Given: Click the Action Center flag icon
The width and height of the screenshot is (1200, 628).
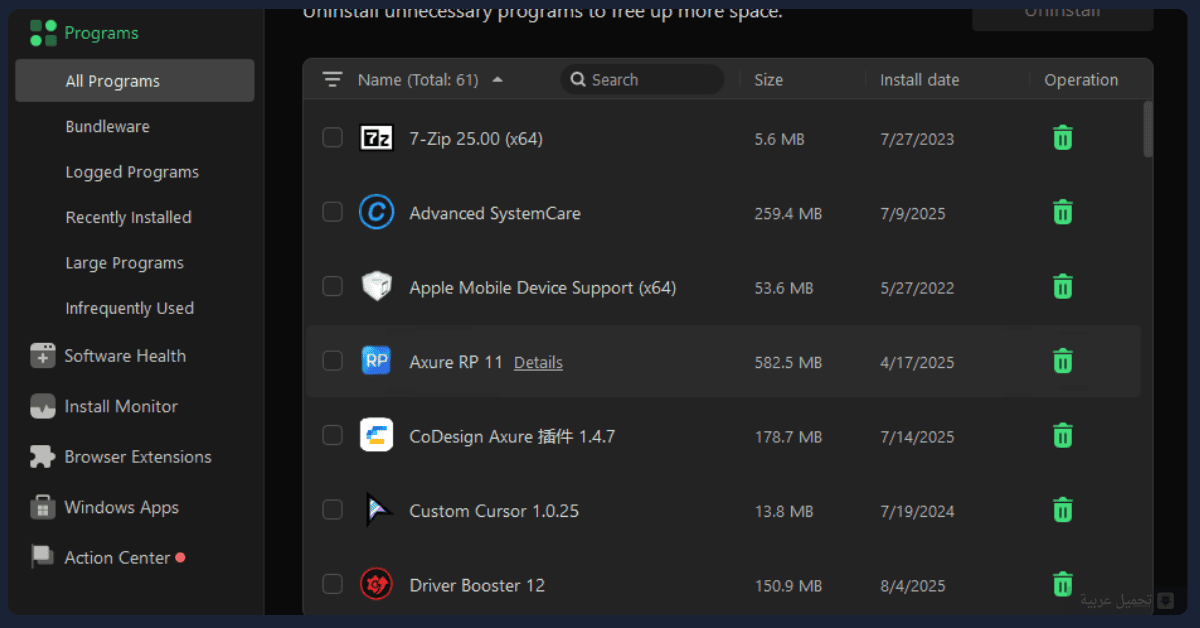Looking at the screenshot, I should [x=43, y=558].
